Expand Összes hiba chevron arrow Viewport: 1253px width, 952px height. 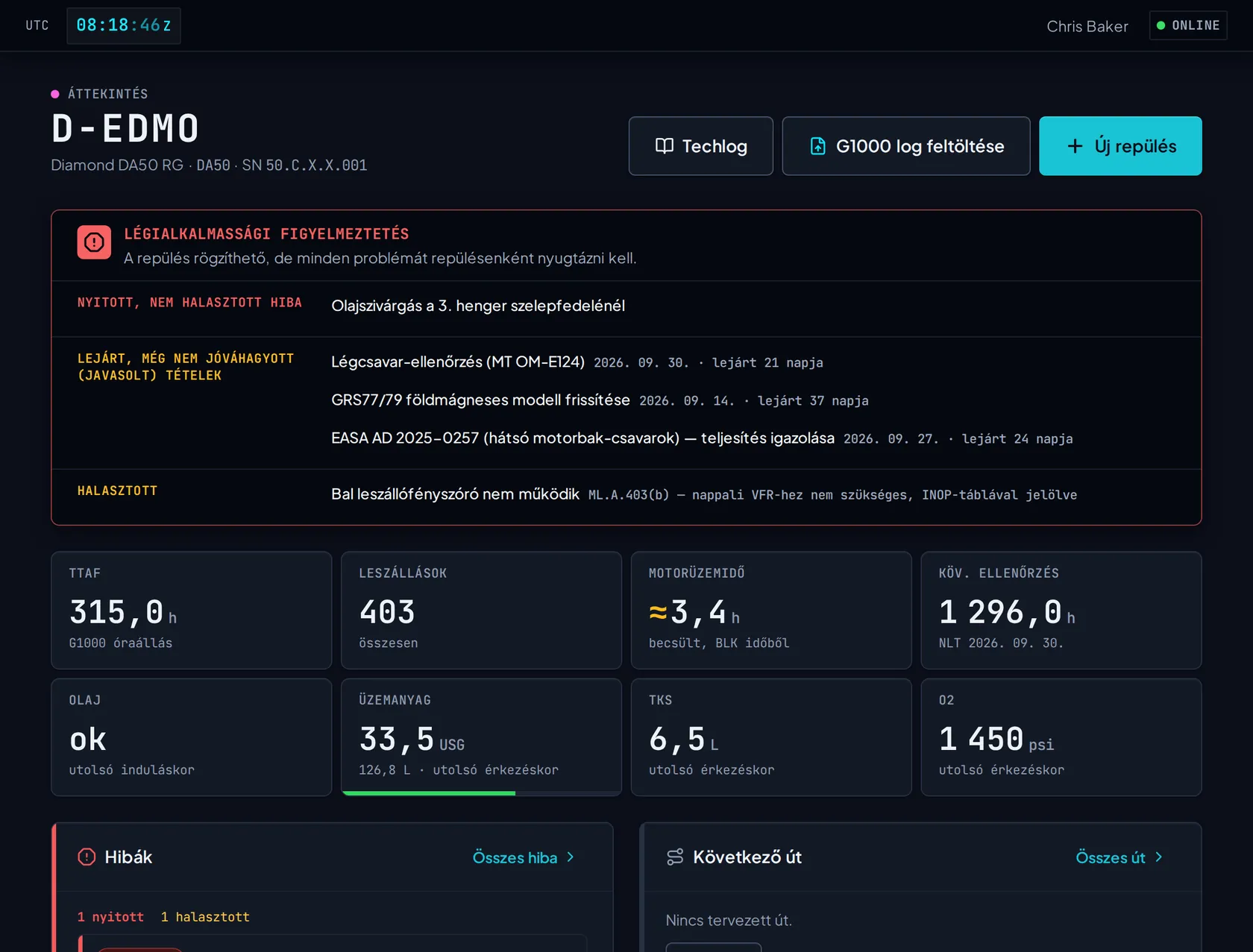(x=571, y=857)
